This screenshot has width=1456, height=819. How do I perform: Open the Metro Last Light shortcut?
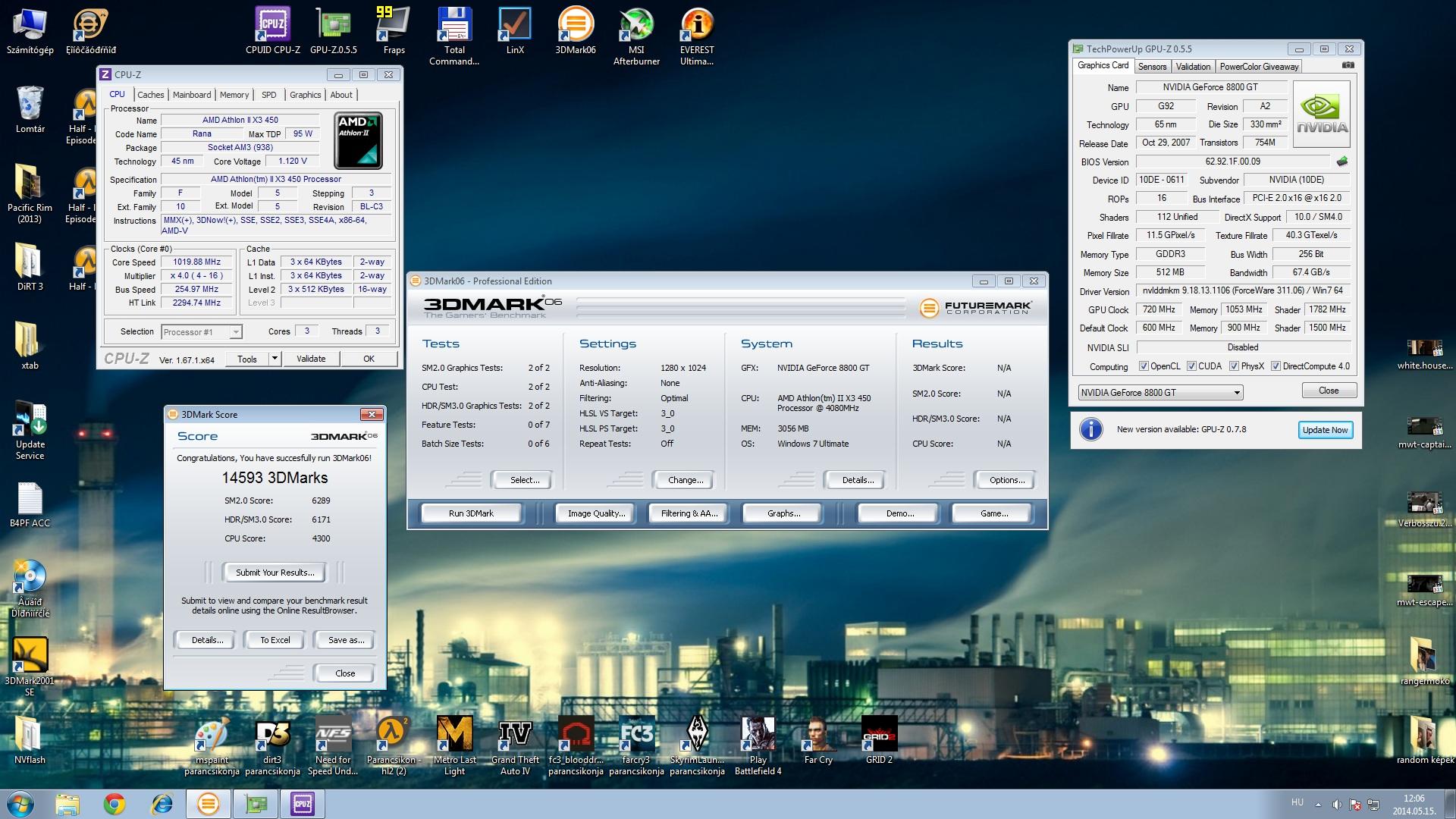pyautogui.click(x=454, y=746)
